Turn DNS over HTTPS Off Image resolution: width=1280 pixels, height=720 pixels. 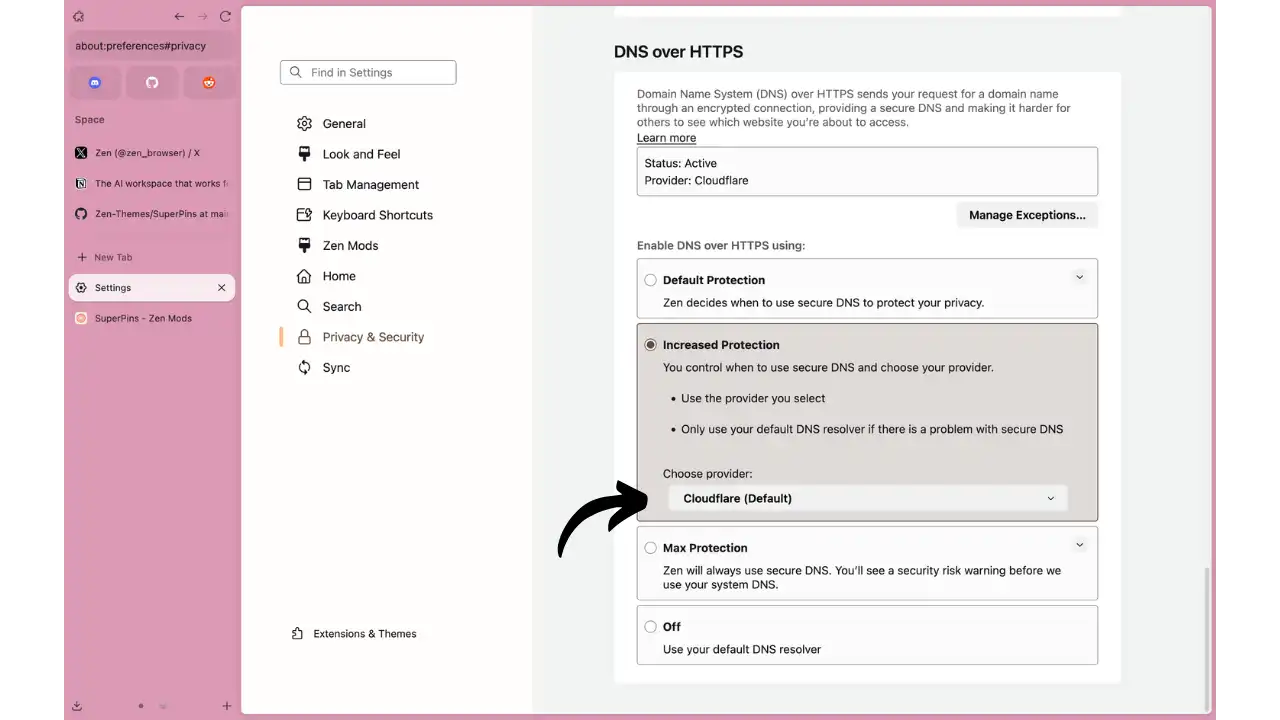(x=650, y=626)
